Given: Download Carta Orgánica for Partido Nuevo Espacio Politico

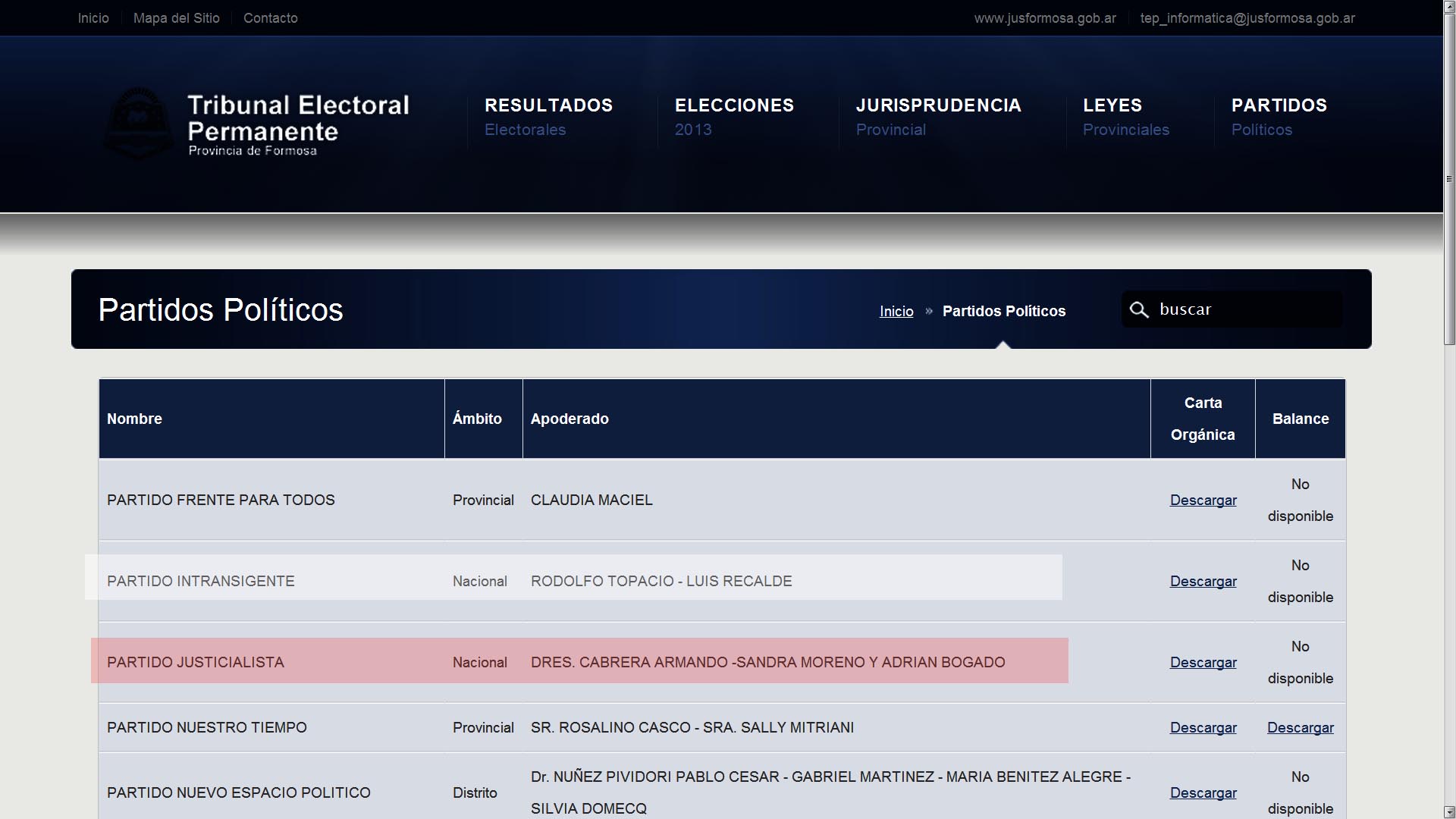Looking at the screenshot, I should point(1203,793).
